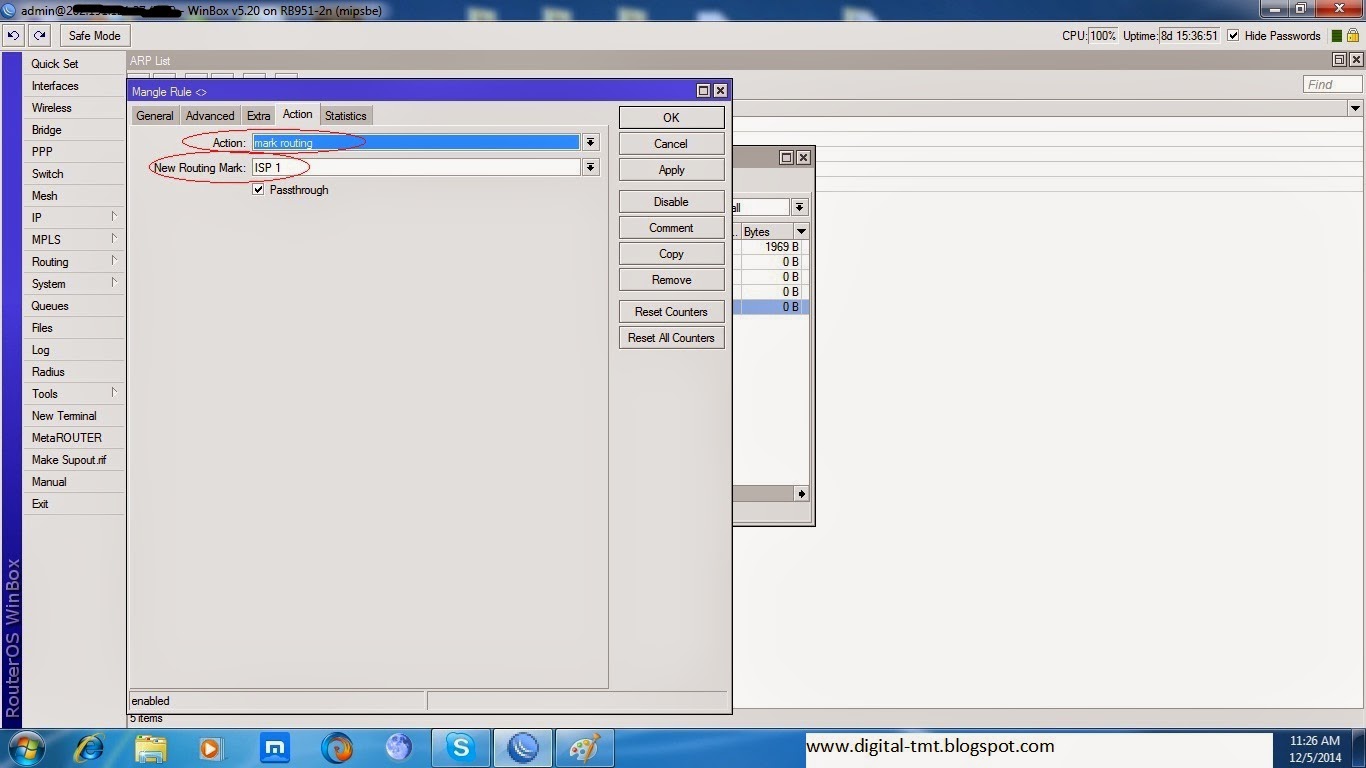Image resolution: width=1366 pixels, height=768 pixels.
Task: Click the Reset Counters button
Action: coord(671,312)
